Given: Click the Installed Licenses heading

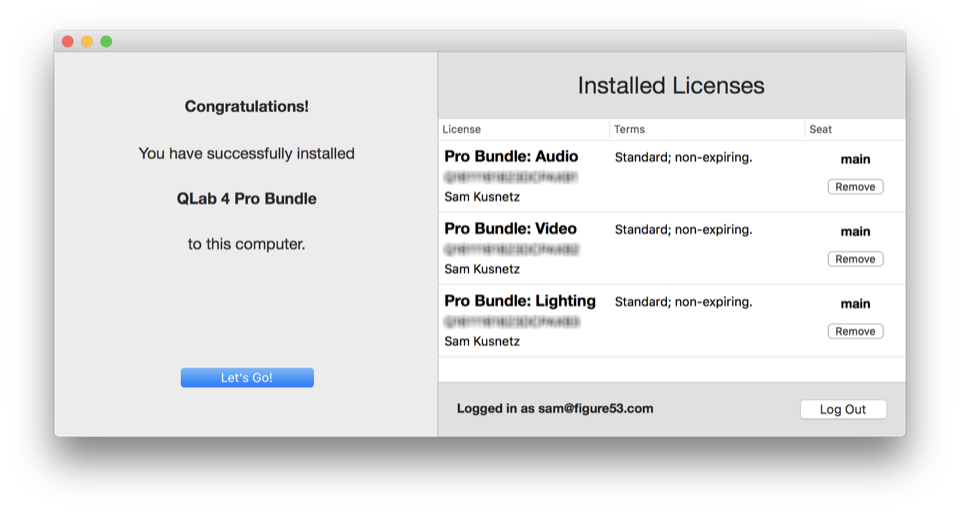Looking at the screenshot, I should tap(671, 86).
